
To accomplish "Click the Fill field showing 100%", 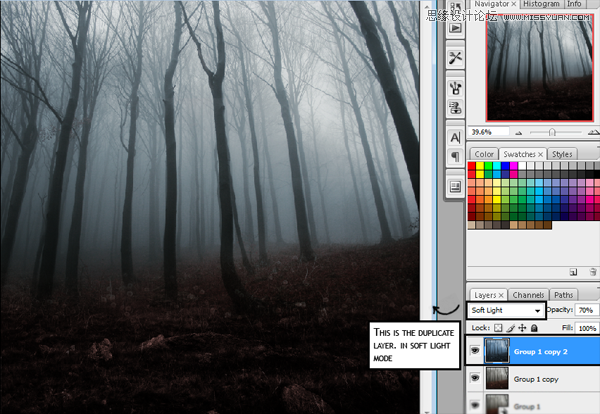I will coord(587,328).
